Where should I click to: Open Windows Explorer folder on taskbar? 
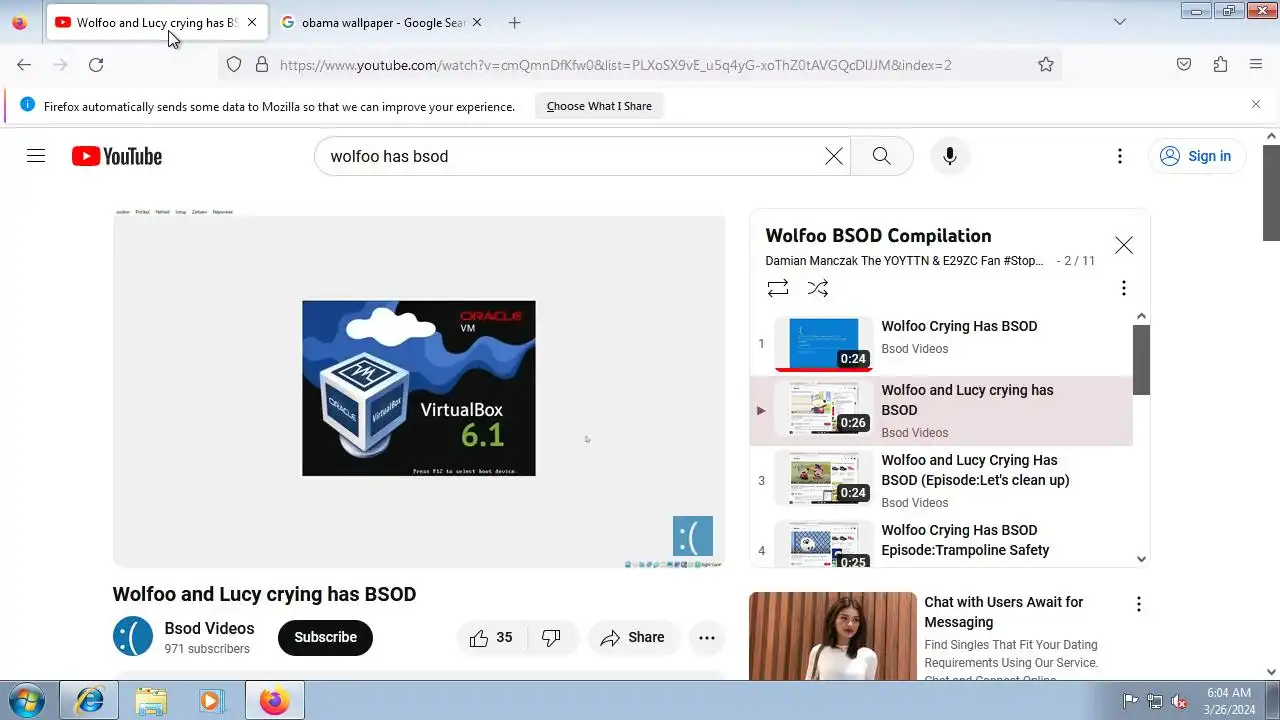(x=151, y=700)
